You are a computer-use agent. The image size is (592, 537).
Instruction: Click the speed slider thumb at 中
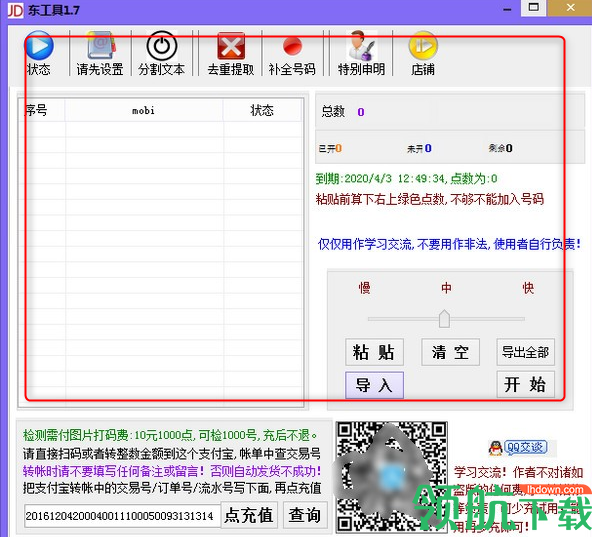[x=444, y=319]
